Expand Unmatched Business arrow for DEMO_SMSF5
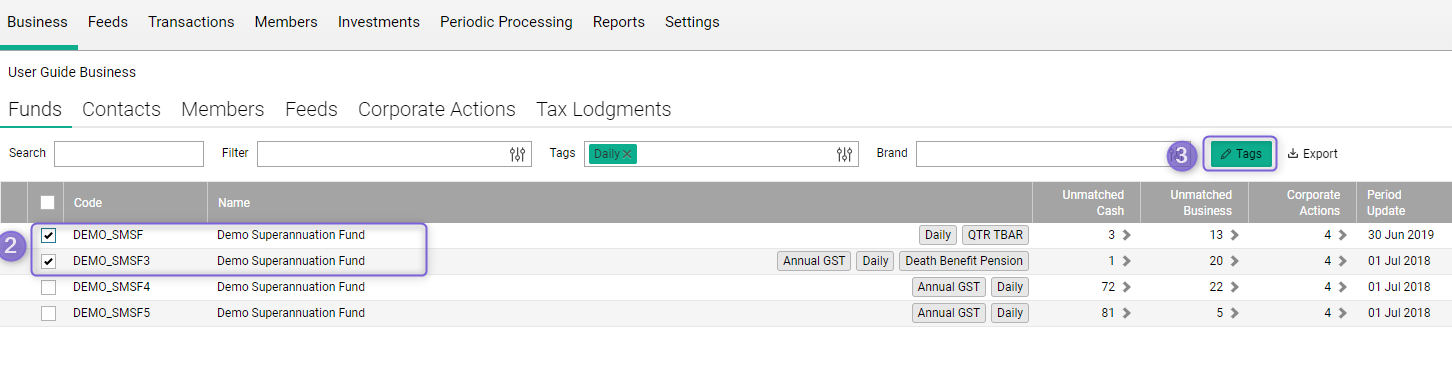This screenshot has height=392, width=1452. [1235, 313]
